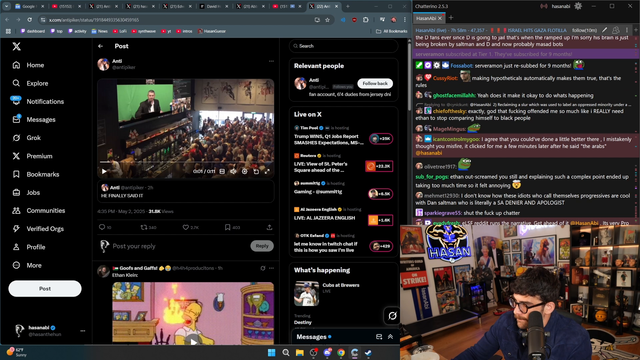The width and height of the screenshot is (640, 360).
Task: Bookmark the post using the bookmark icon
Action: (228, 227)
